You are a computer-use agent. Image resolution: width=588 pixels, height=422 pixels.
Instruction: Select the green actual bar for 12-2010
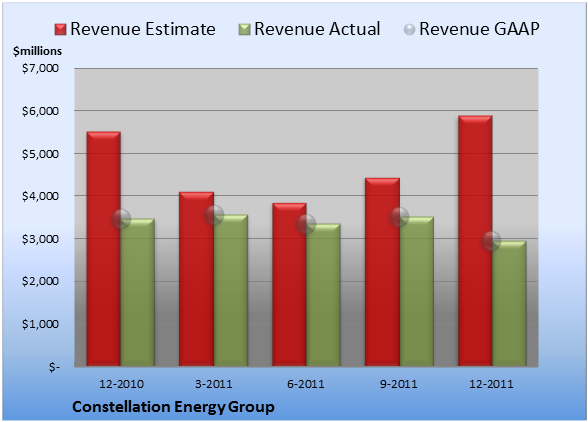[138, 292]
